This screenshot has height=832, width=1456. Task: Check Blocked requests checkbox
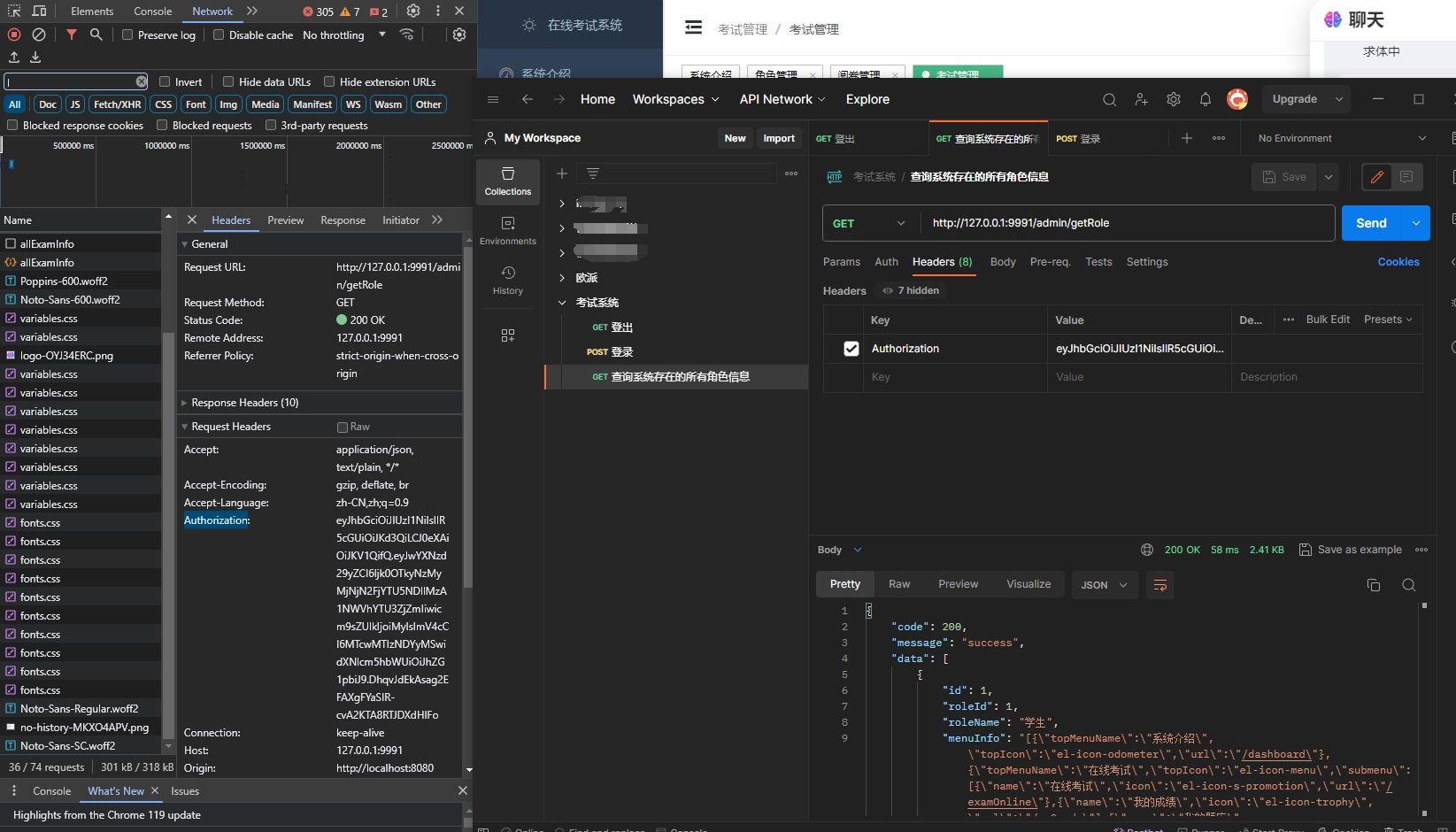pos(162,126)
